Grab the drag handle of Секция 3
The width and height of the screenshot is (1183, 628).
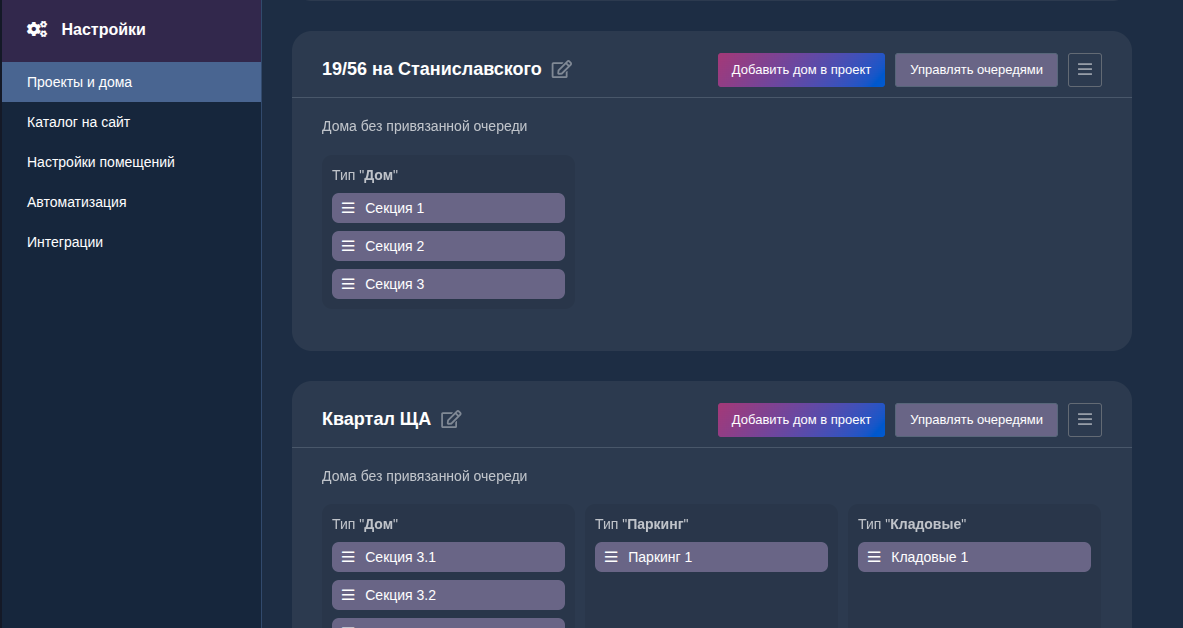348,284
